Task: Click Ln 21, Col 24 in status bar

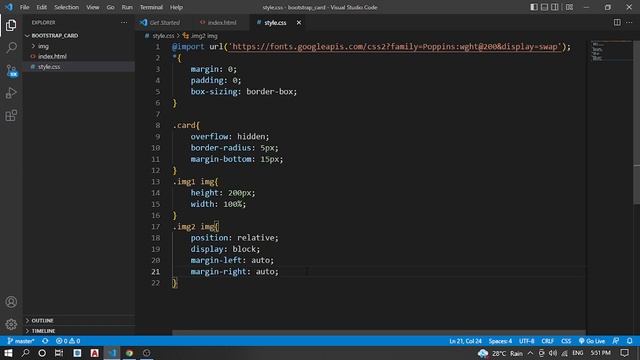Action: pyautogui.click(x=465, y=341)
